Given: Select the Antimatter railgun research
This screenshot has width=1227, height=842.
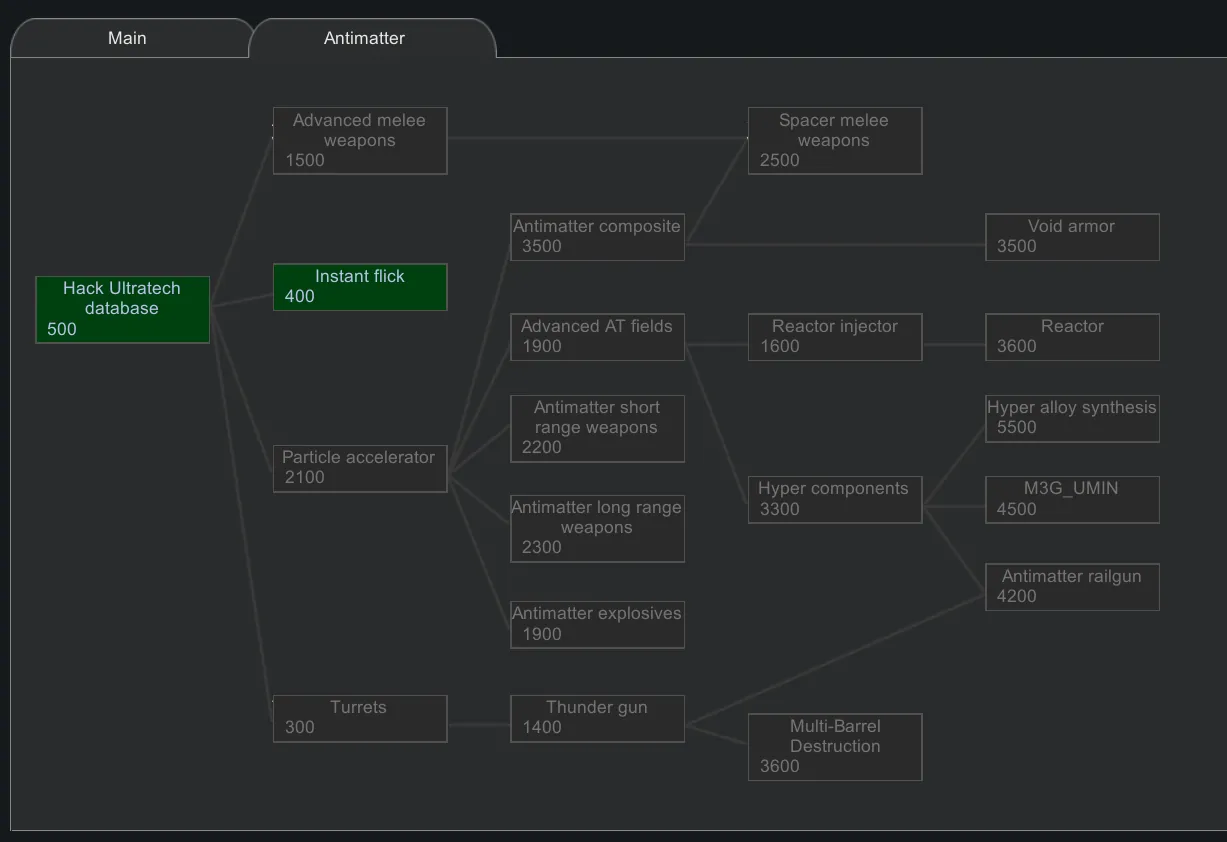Looking at the screenshot, I should tap(1072, 587).
